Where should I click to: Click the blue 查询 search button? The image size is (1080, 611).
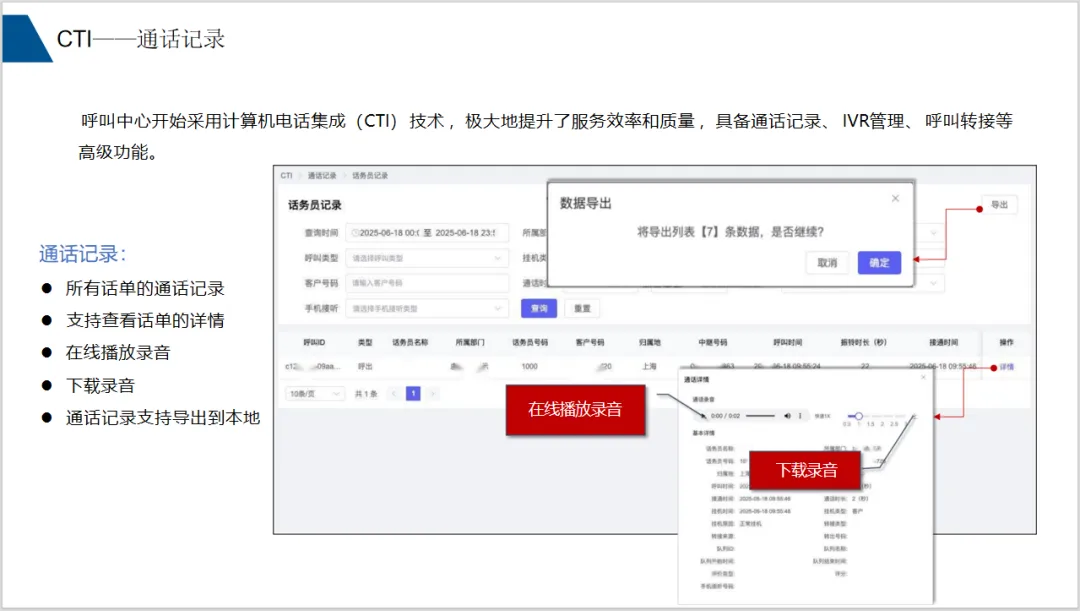[539, 309]
